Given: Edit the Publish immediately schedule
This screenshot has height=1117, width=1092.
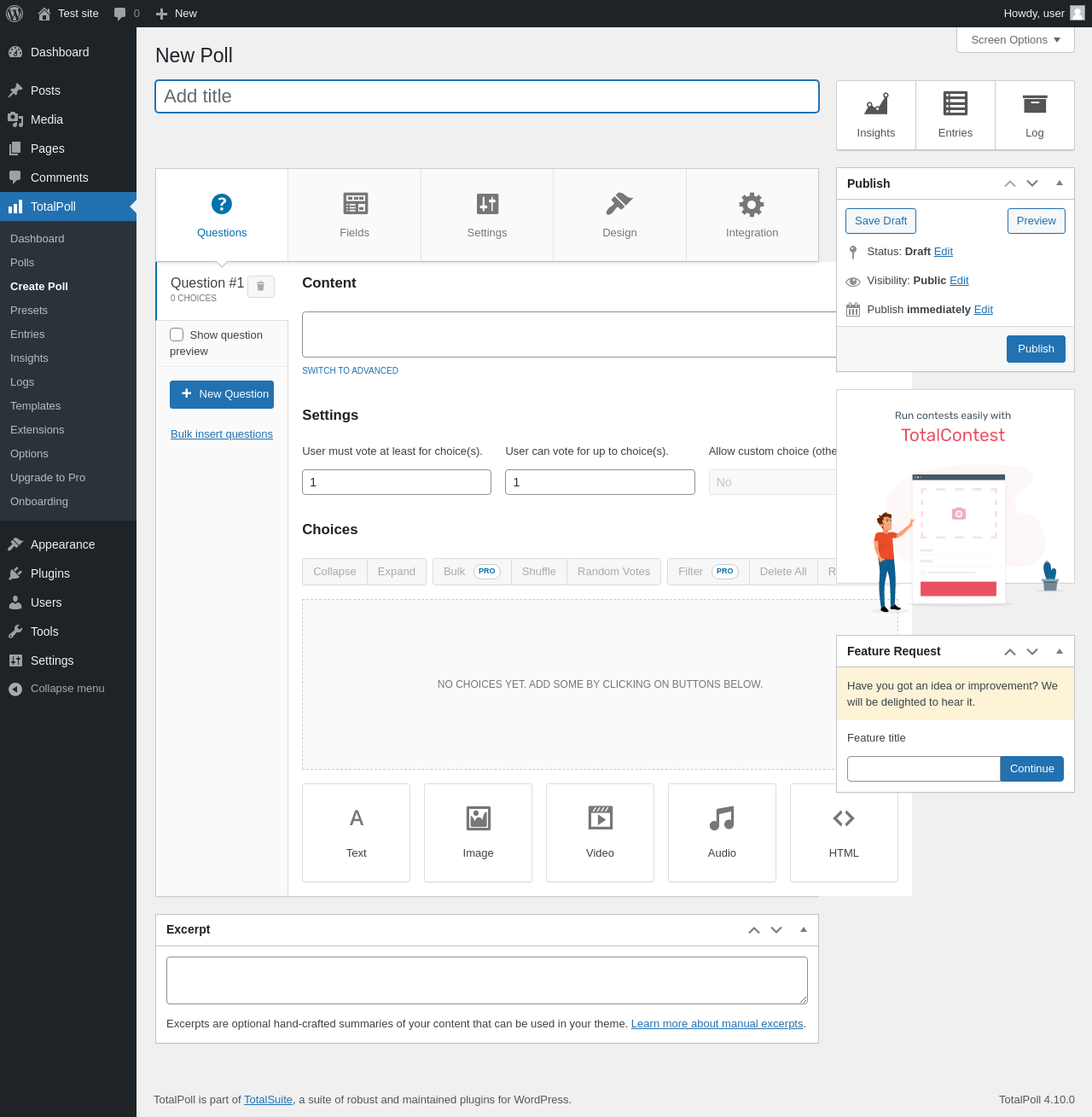Looking at the screenshot, I should (x=984, y=310).
